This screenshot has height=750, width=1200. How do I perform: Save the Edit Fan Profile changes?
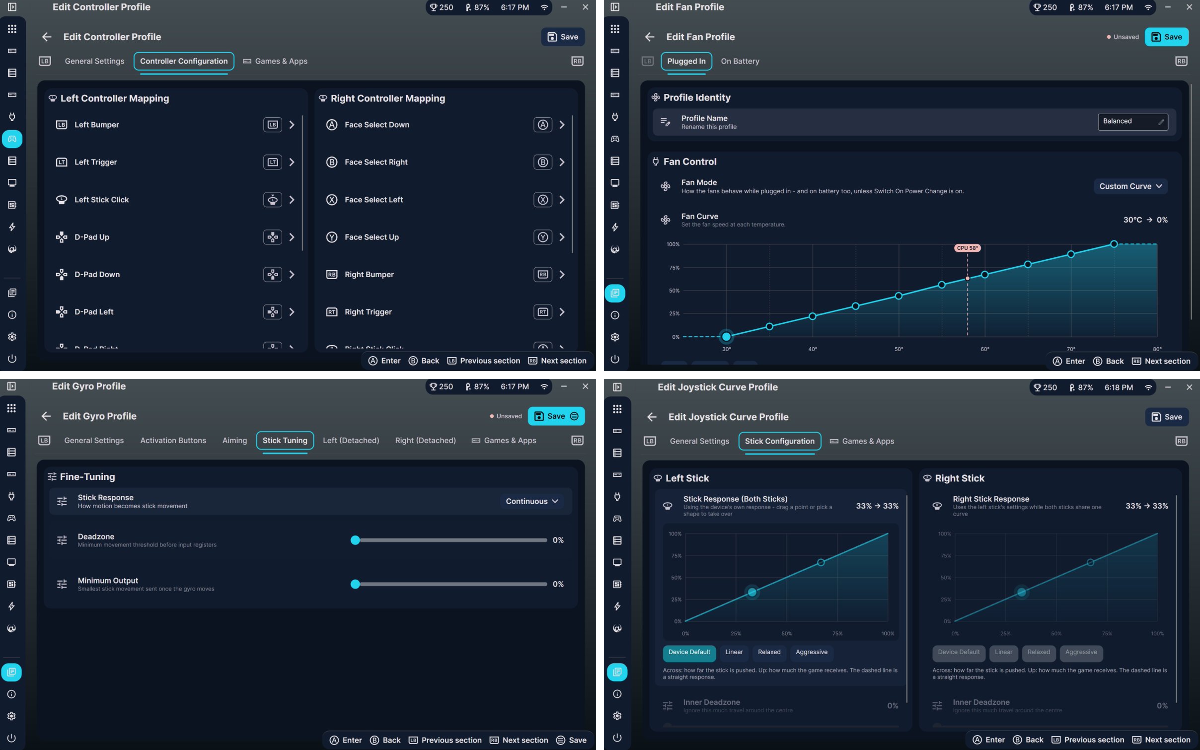[1167, 37]
